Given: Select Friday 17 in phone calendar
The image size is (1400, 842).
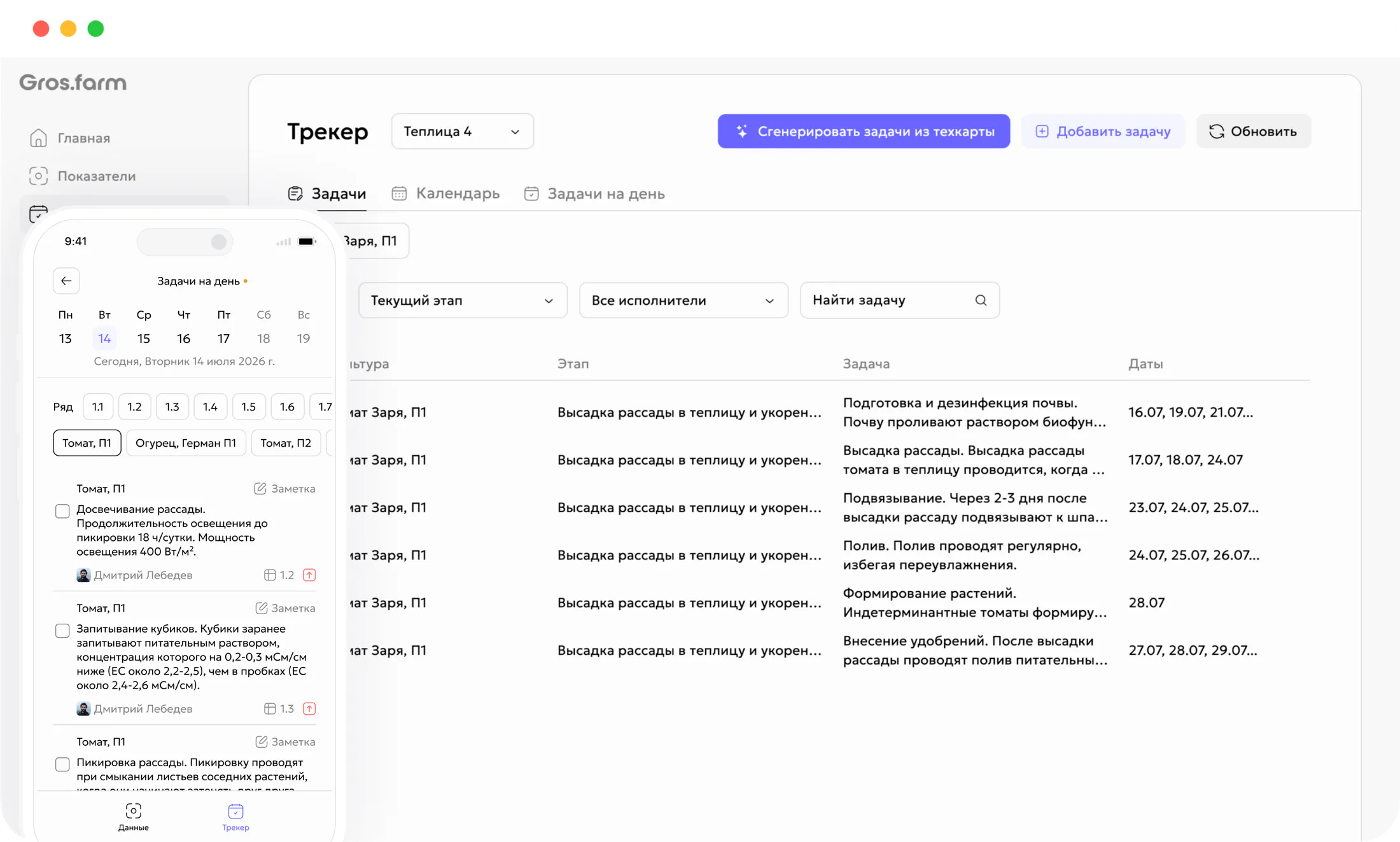Looking at the screenshot, I should (223, 339).
